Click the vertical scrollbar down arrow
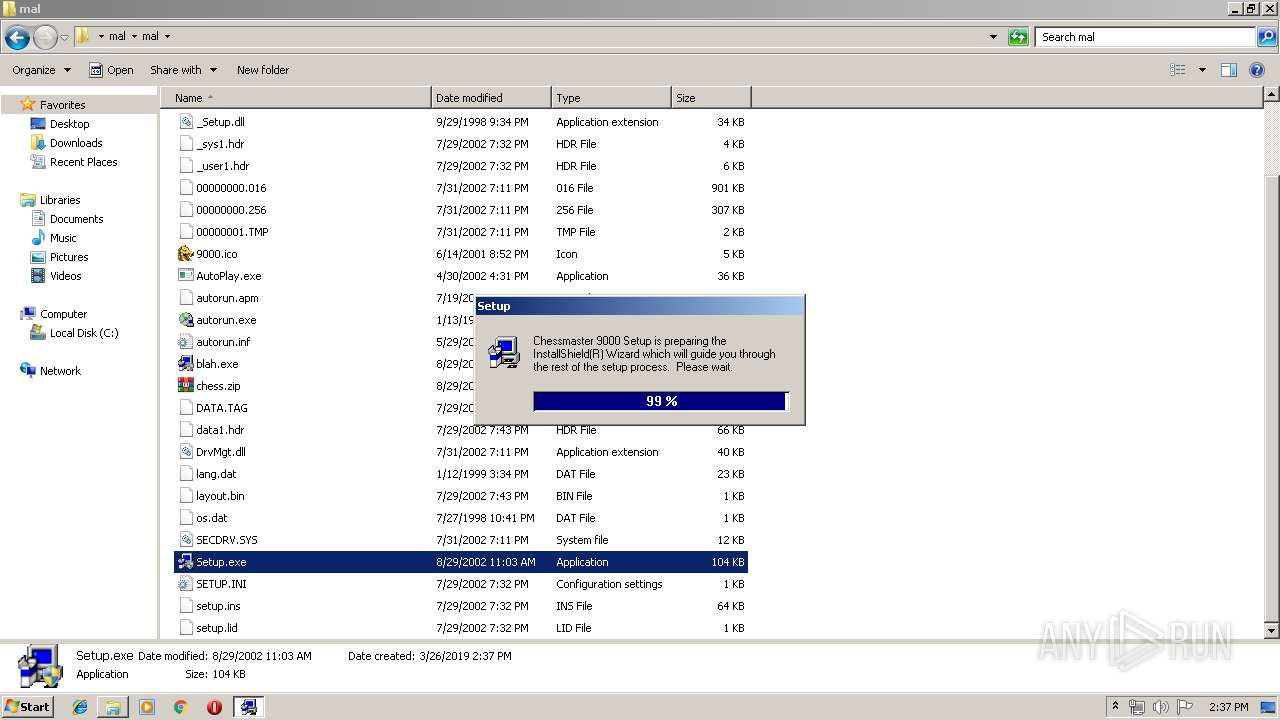 point(1272,631)
